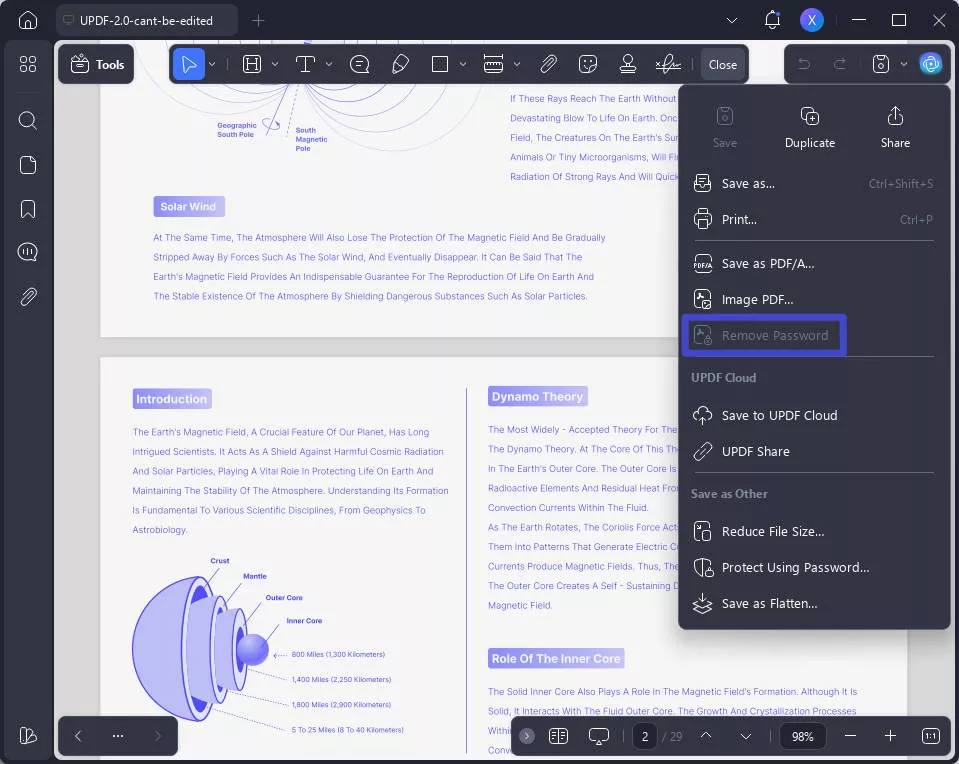Open the comments panel icon in sidebar
The image size is (959, 764).
click(28, 252)
